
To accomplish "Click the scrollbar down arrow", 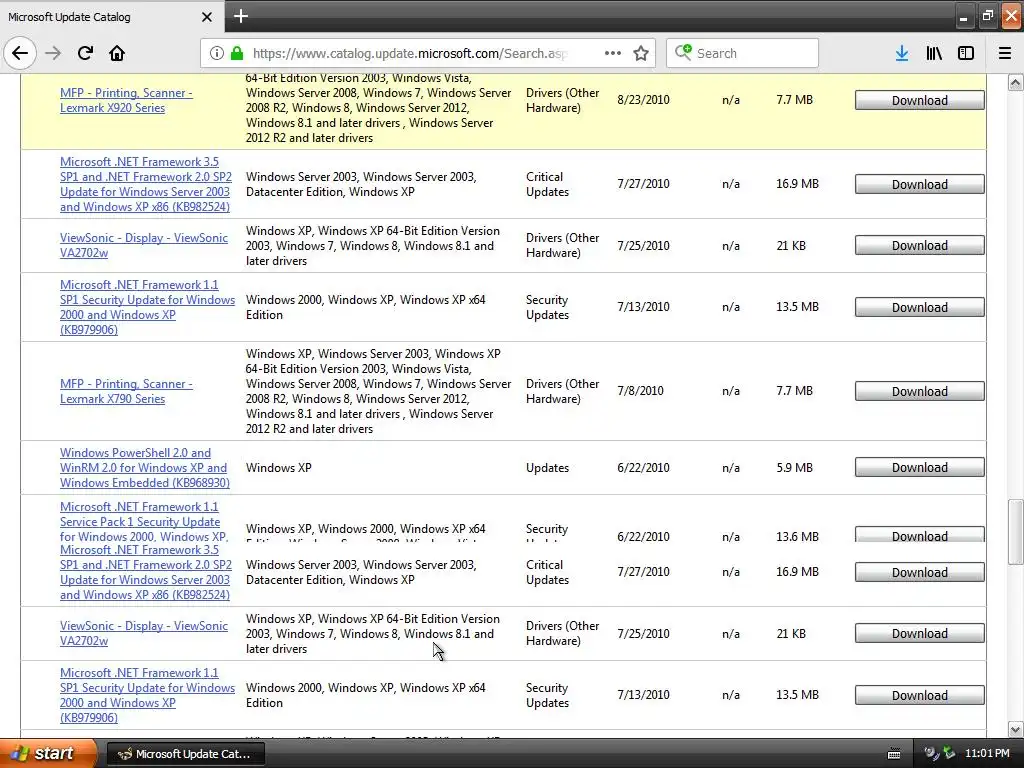I will [x=1015, y=729].
